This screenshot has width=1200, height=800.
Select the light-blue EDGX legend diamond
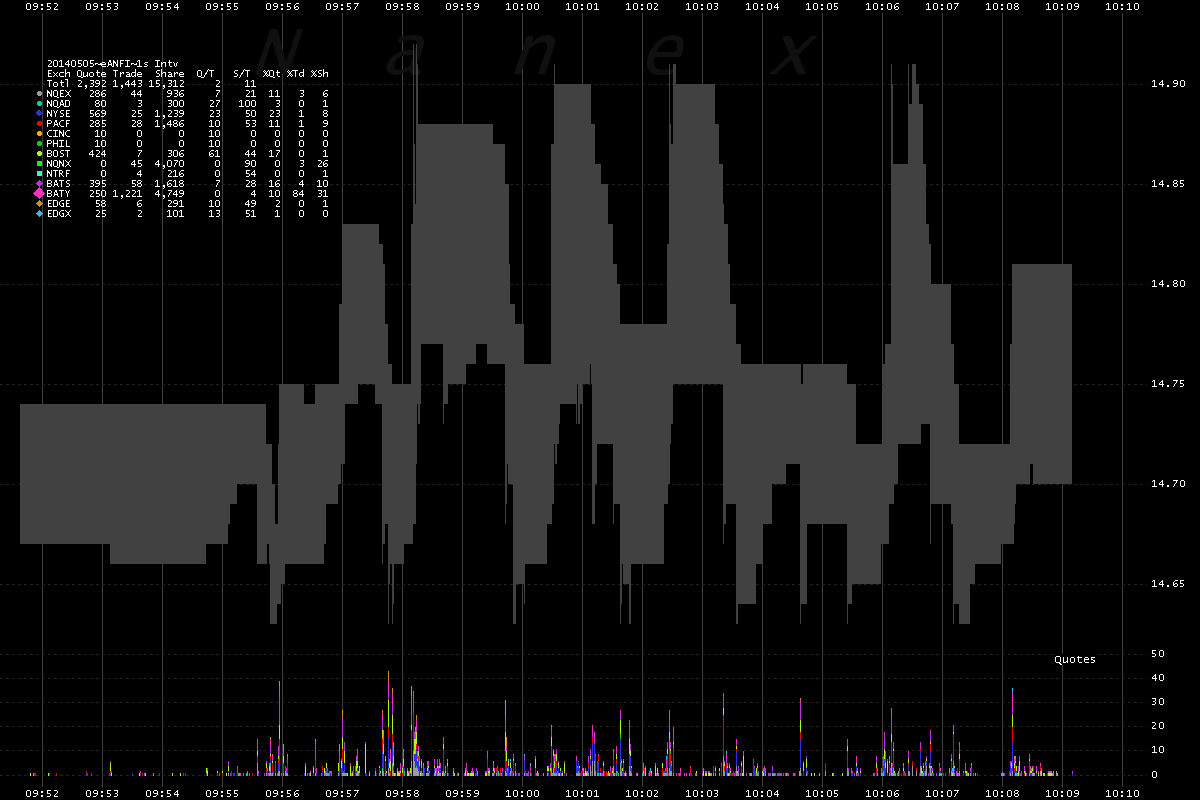pos(38,213)
